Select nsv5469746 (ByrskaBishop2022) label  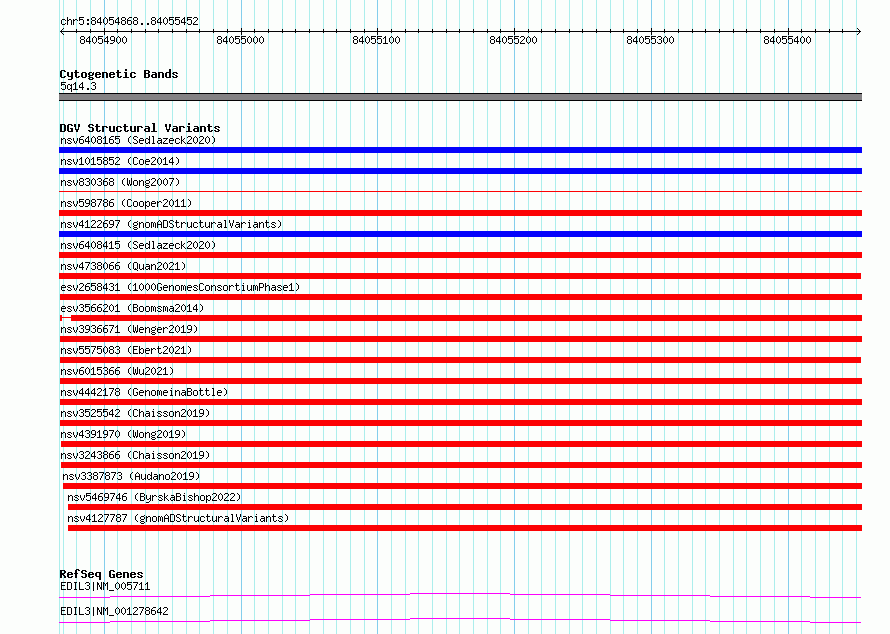154,497
